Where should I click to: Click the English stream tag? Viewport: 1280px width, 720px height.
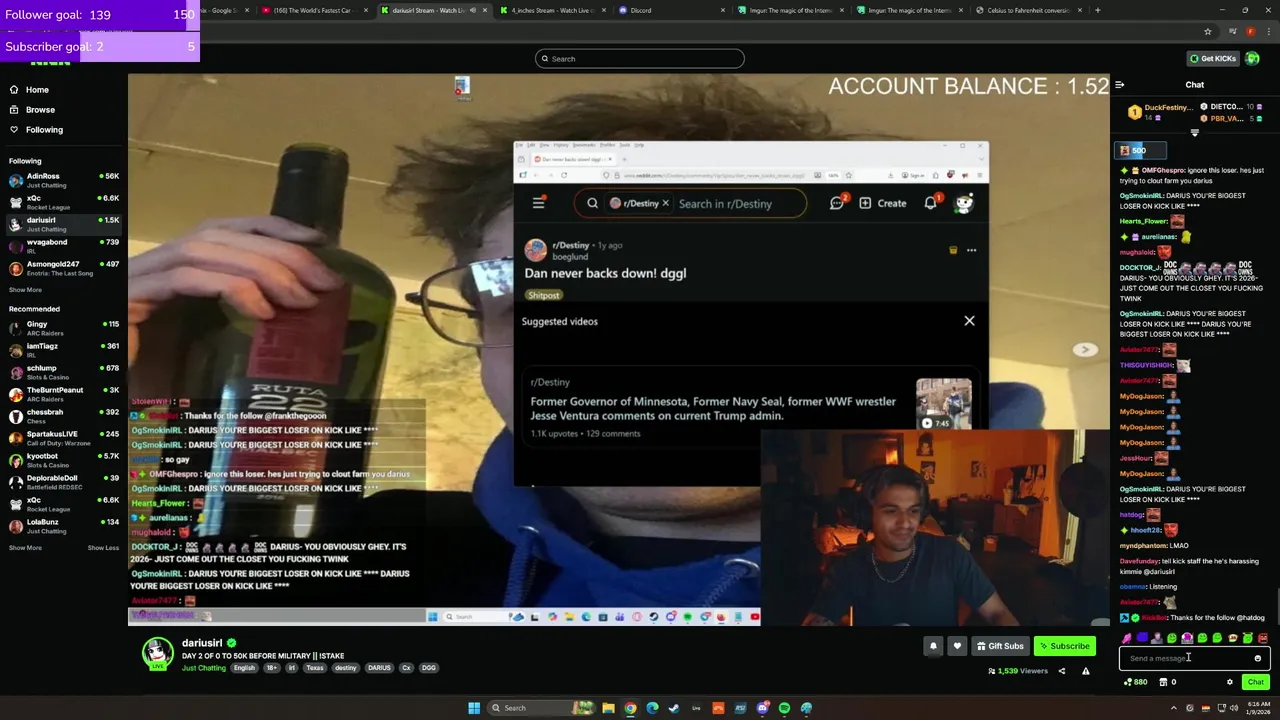pos(244,668)
